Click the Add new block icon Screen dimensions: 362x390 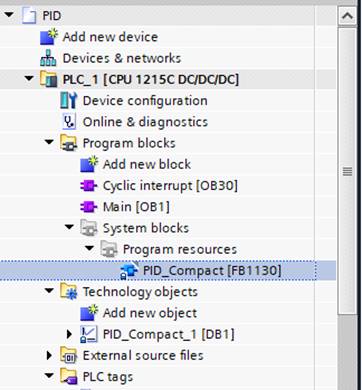(89, 164)
